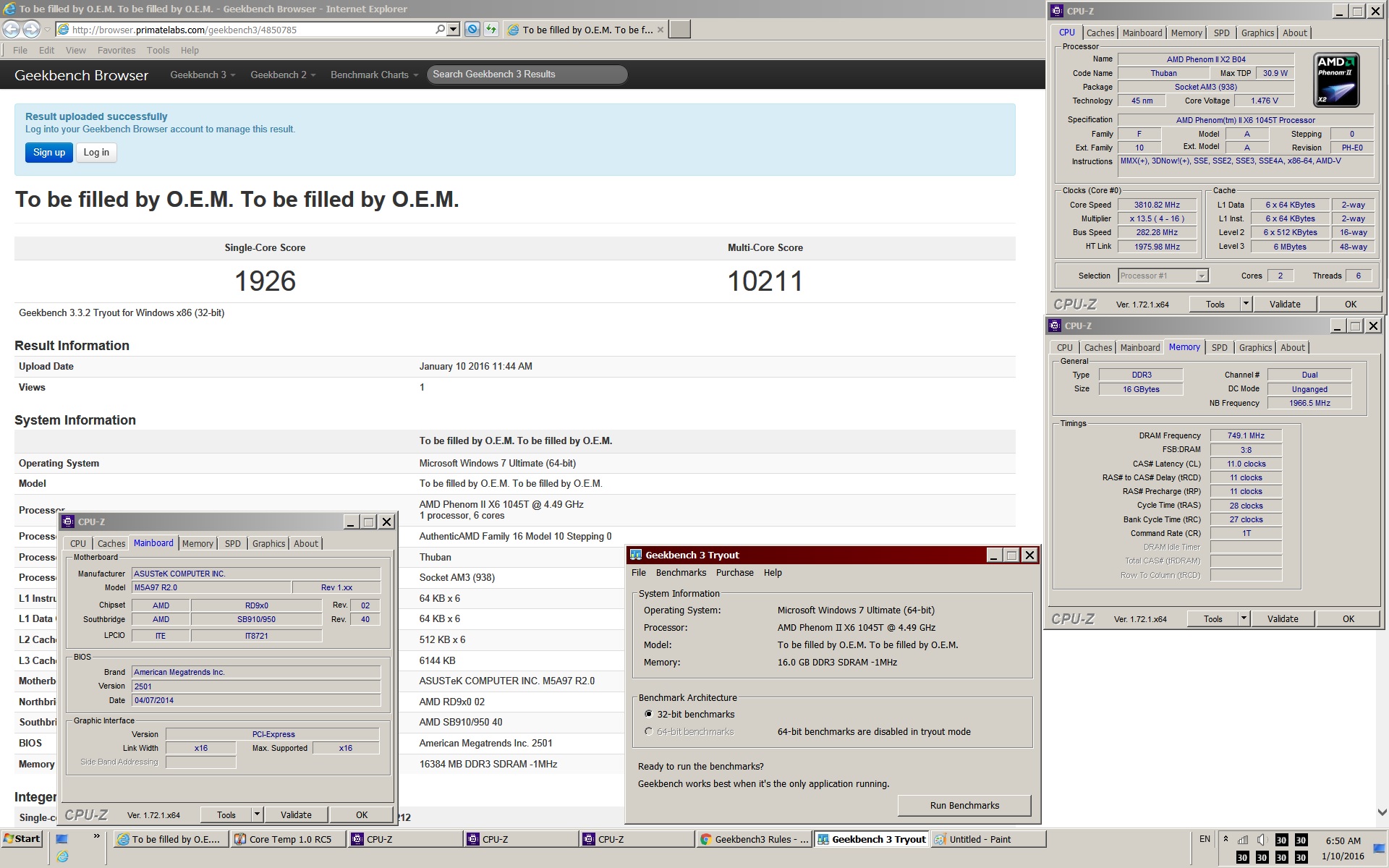Open the IE Tools menu

pyautogui.click(x=158, y=50)
